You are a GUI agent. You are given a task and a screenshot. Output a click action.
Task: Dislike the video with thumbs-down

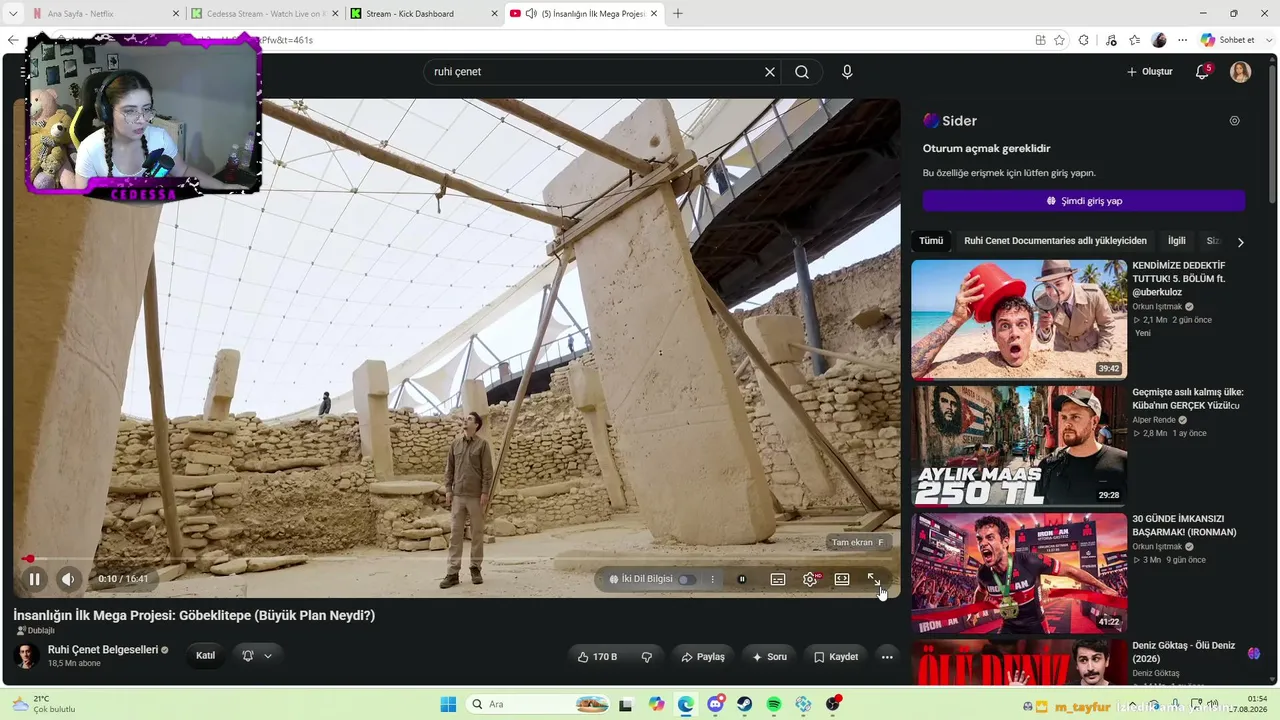pyautogui.click(x=647, y=657)
